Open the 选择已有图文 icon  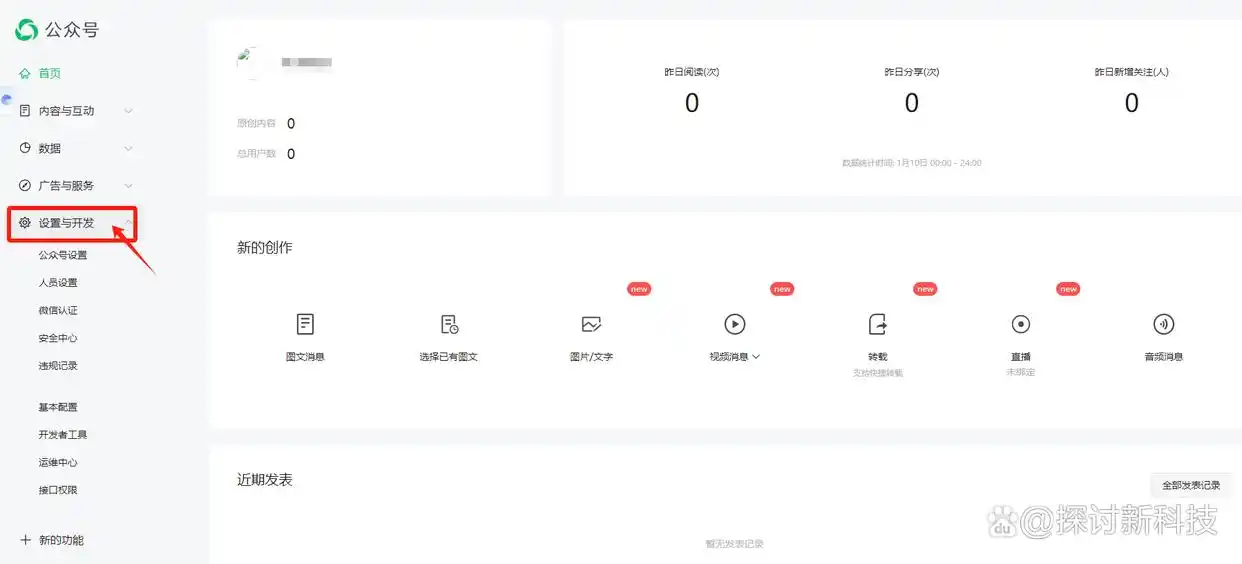tap(449, 324)
